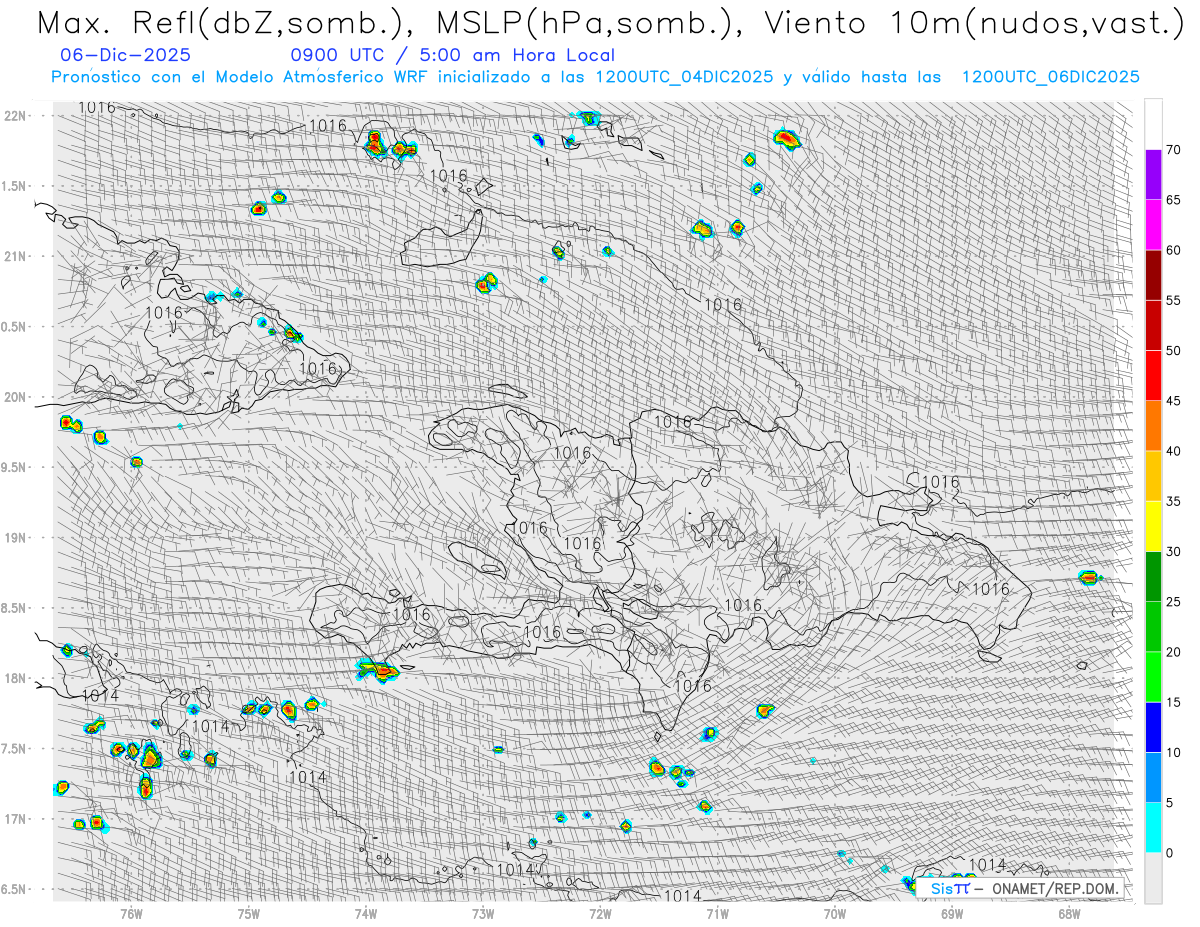Click the '21N' latitude label

(x=17, y=256)
